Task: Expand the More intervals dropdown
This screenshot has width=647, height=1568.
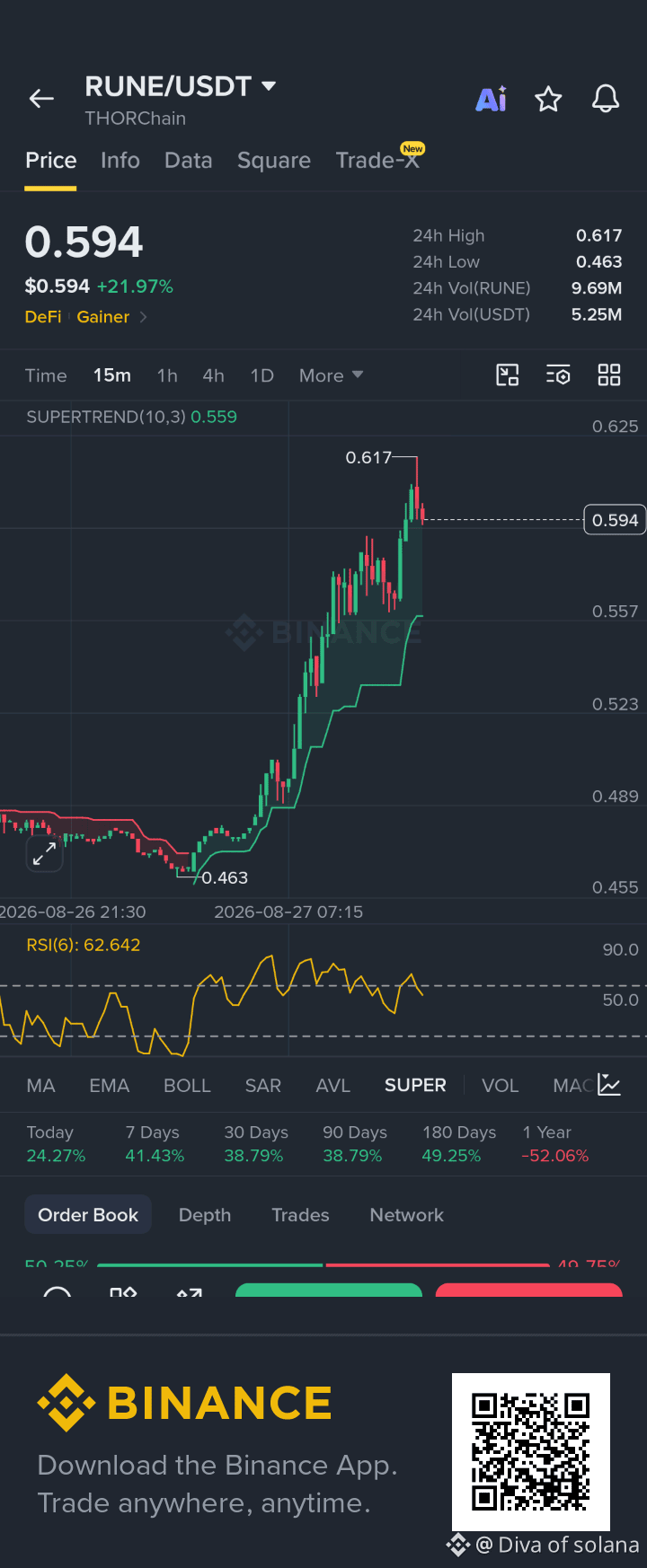Action: [331, 375]
